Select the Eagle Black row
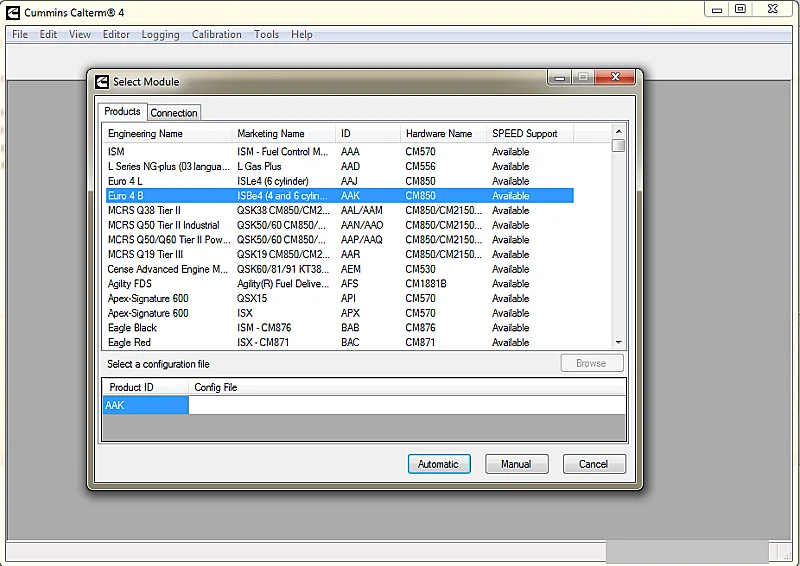This screenshot has height=566, width=800. [339, 328]
